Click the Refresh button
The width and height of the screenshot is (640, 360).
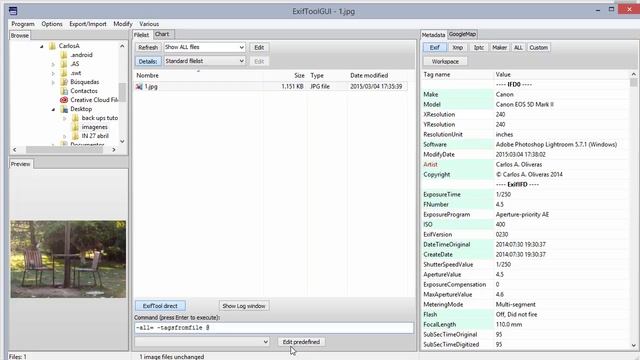click(x=148, y=47)
